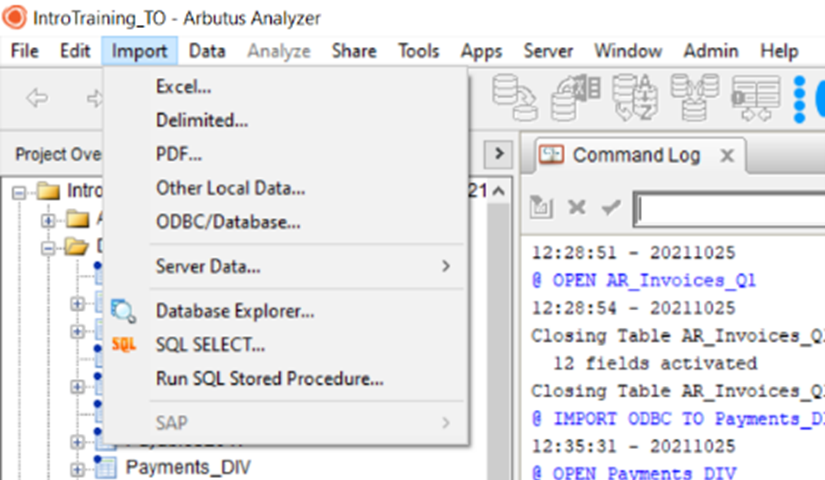Click the log line OPEN AR_Invoices_Q1
This screenshot has height=480, width=825.
click(x=643, y=281)
